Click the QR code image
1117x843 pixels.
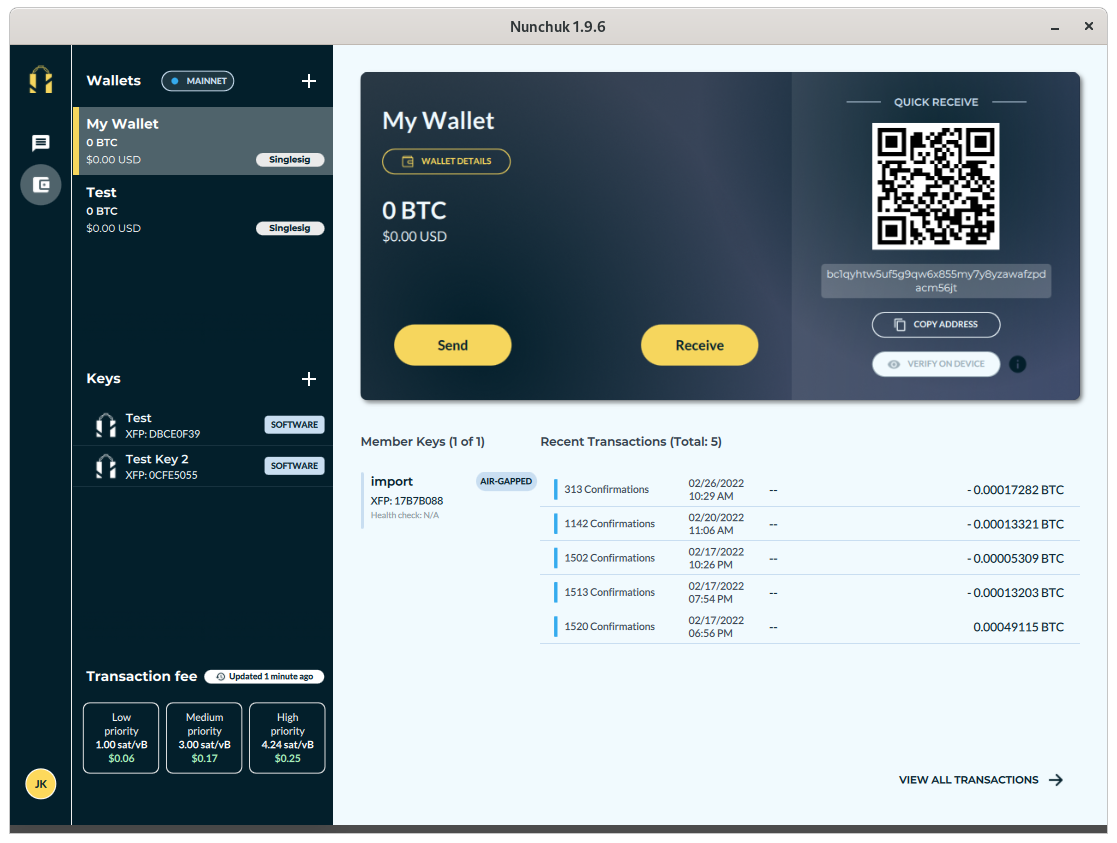(935, 187)
